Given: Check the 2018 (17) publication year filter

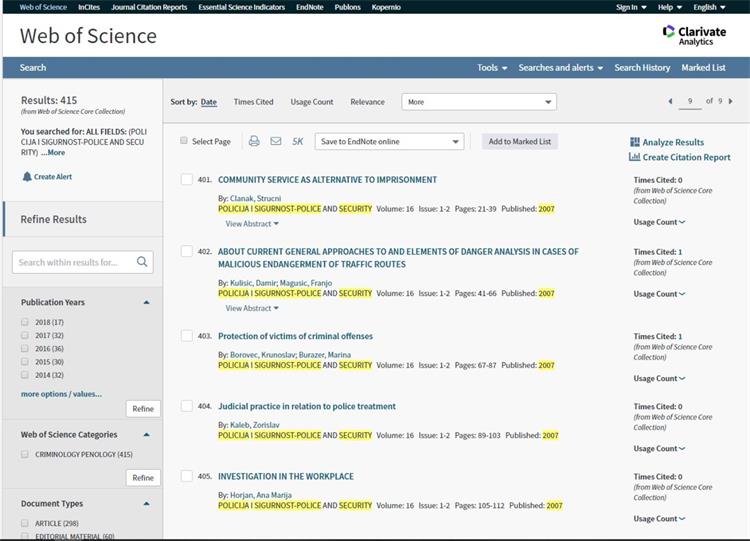Looking at the screenshot, I should [25, 322].
